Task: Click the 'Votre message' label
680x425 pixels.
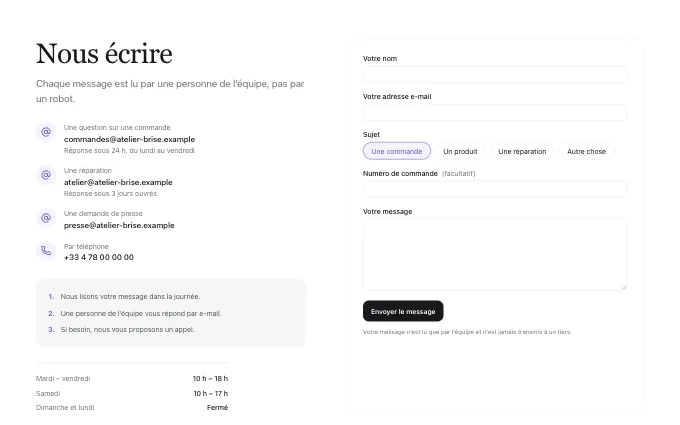Action: [387, 212]
